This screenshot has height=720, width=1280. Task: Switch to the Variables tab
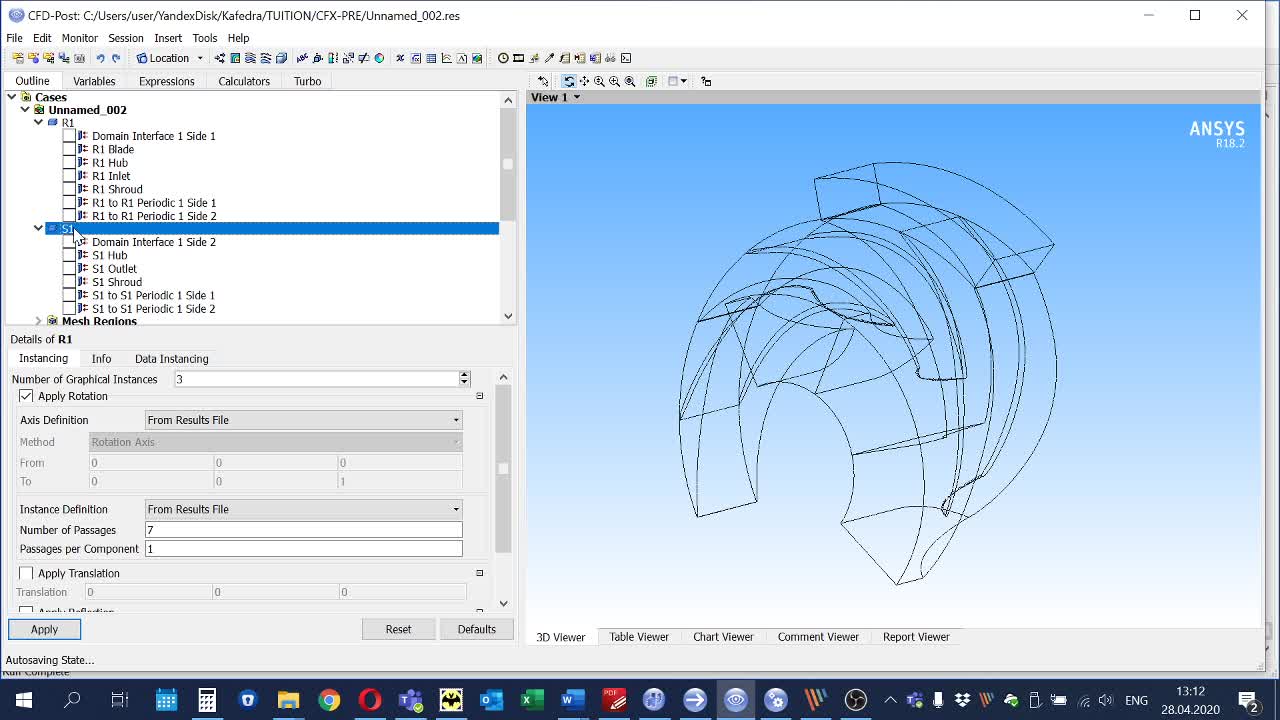pos(94,81)
